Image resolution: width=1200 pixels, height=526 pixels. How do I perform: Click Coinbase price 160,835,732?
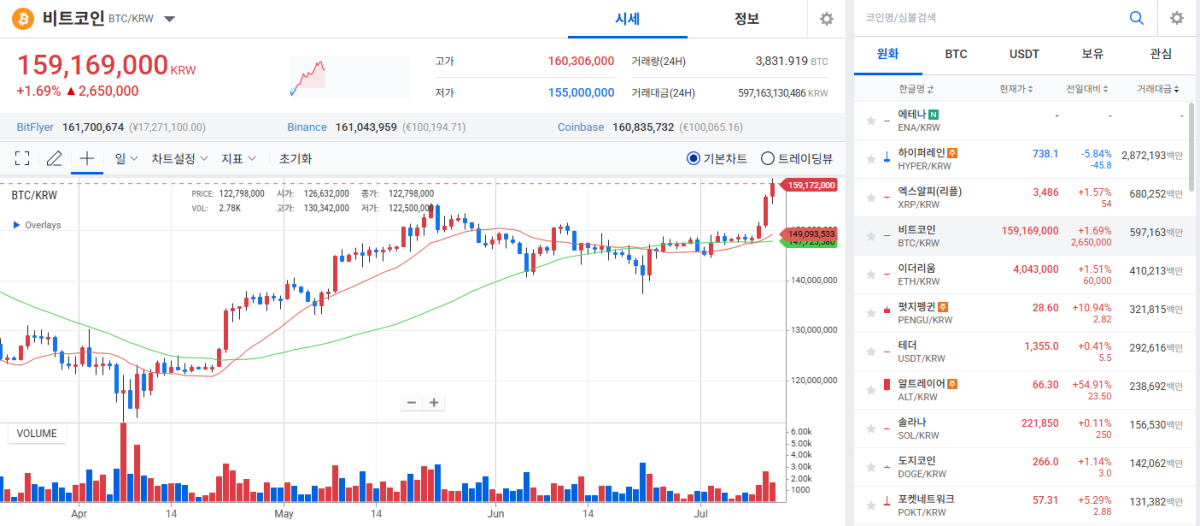[642, 128]
